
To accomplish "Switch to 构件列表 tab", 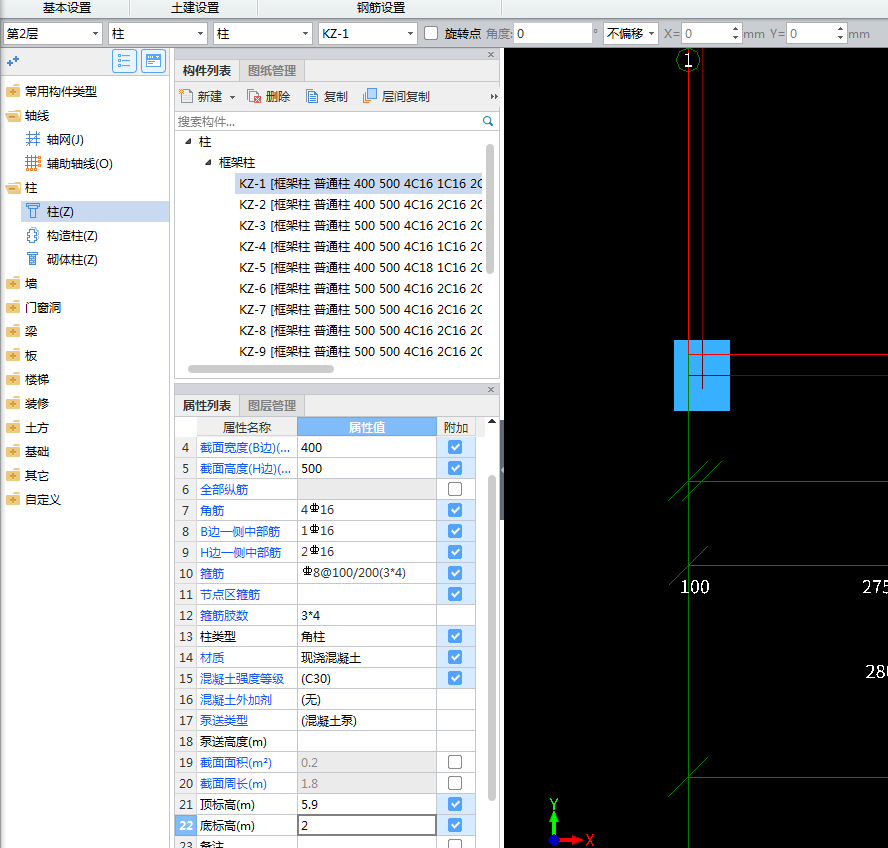I will 207,71.
